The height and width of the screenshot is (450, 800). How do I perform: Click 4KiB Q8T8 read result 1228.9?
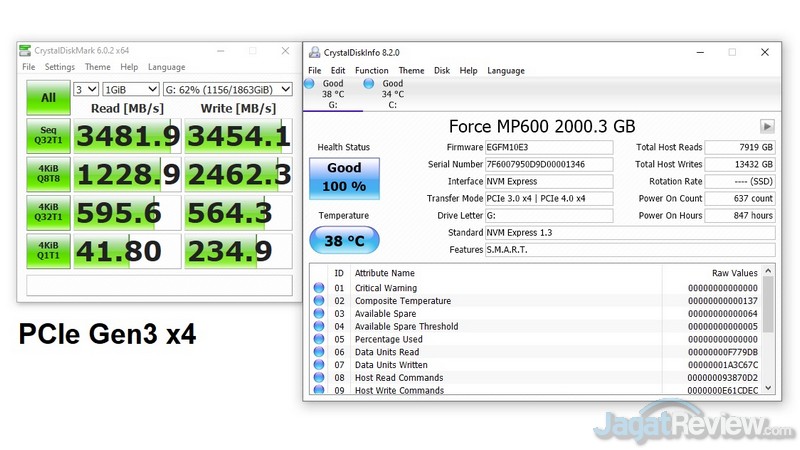128,174
